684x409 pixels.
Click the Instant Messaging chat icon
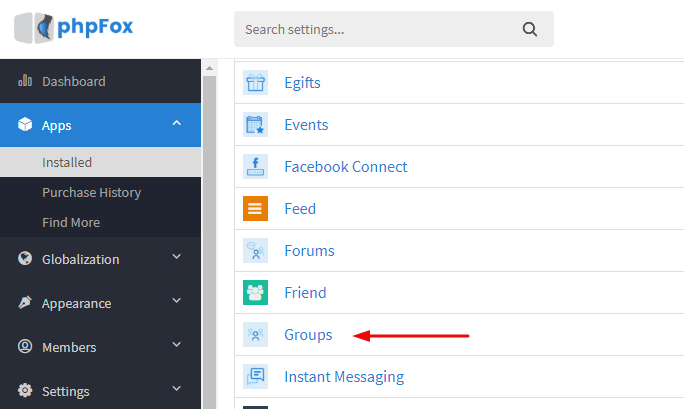(x=255, y=377)
